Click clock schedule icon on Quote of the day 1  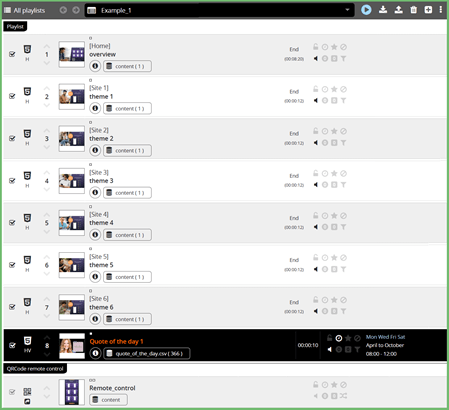(339, 338)
